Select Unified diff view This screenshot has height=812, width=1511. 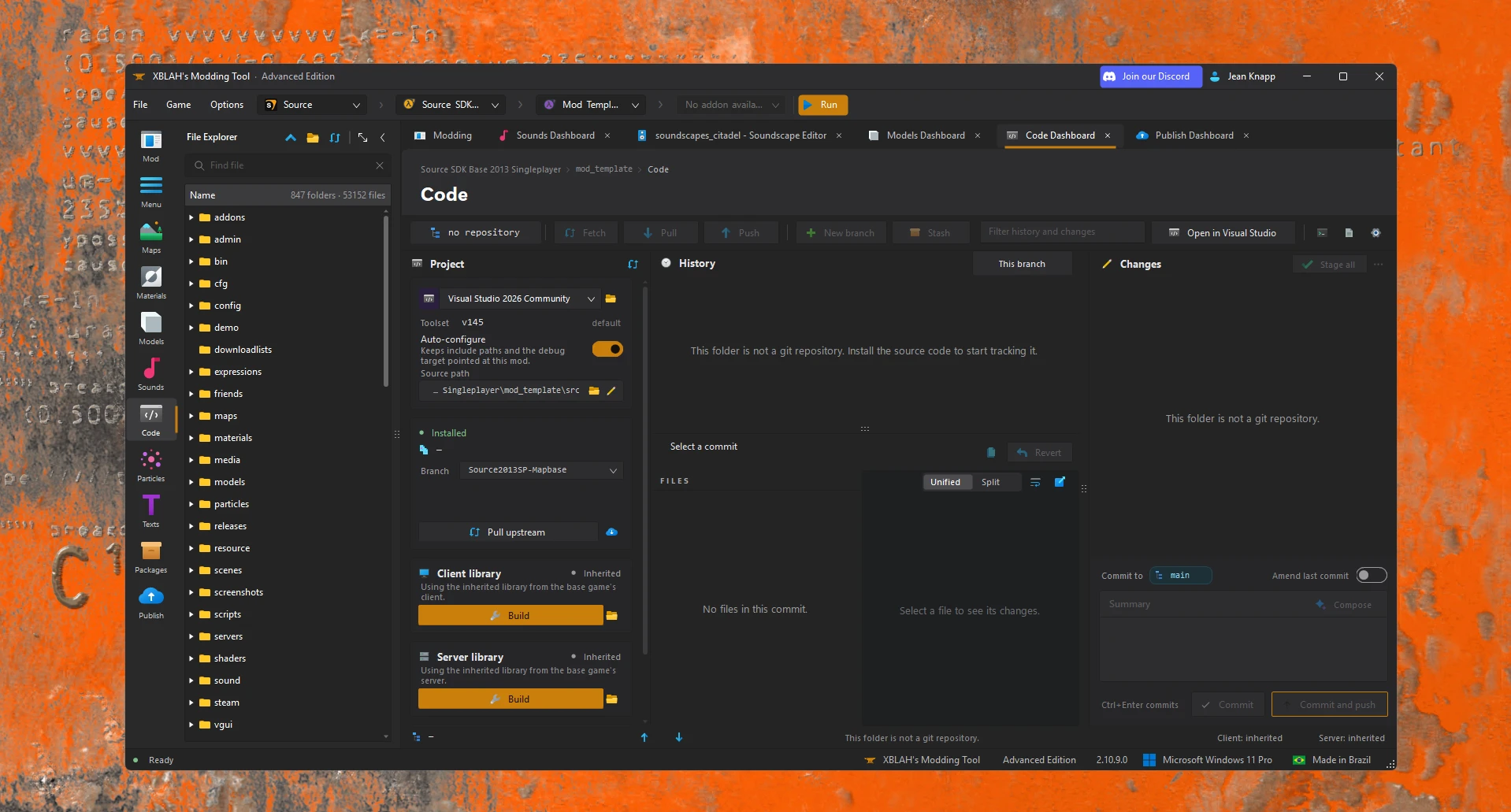click(x=945, y=482)
